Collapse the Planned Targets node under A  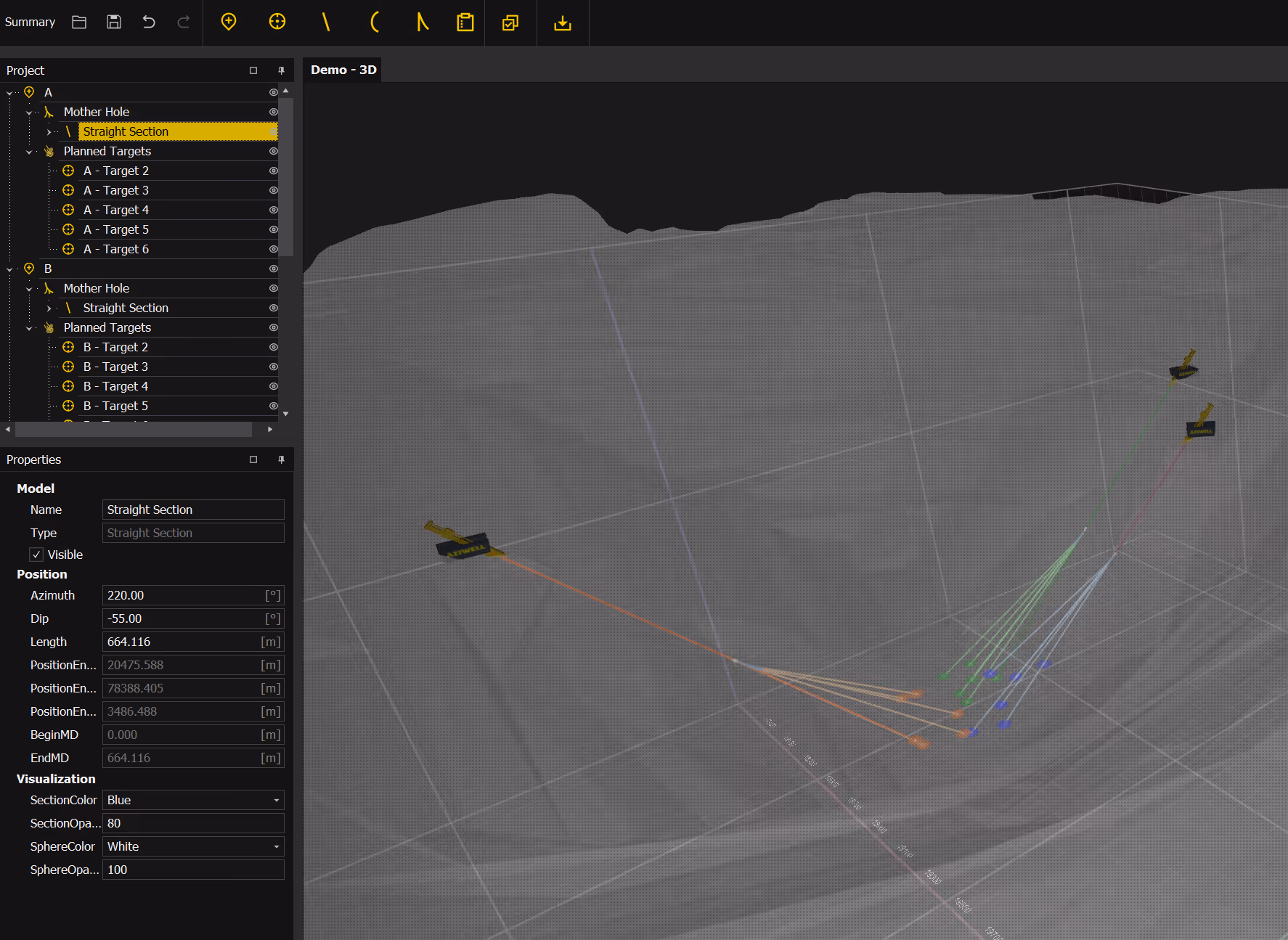click(29, 152)
